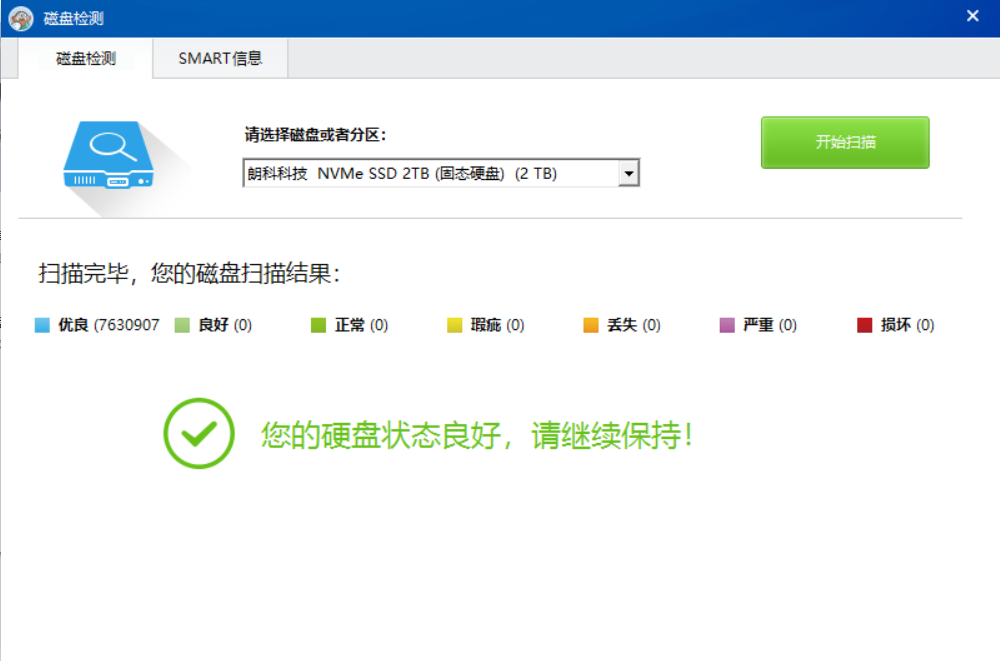Click the 您的硬盘状态良好 status message
Screen dimensions: 1000x661
click(x=477, y=435)
